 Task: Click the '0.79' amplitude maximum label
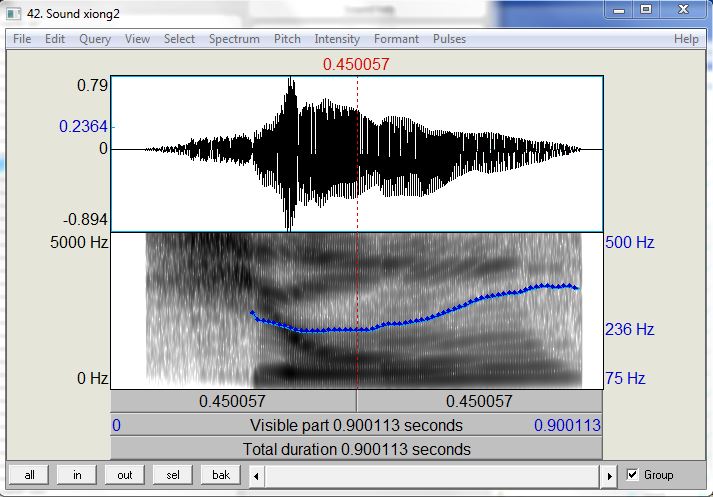[92, 85]
